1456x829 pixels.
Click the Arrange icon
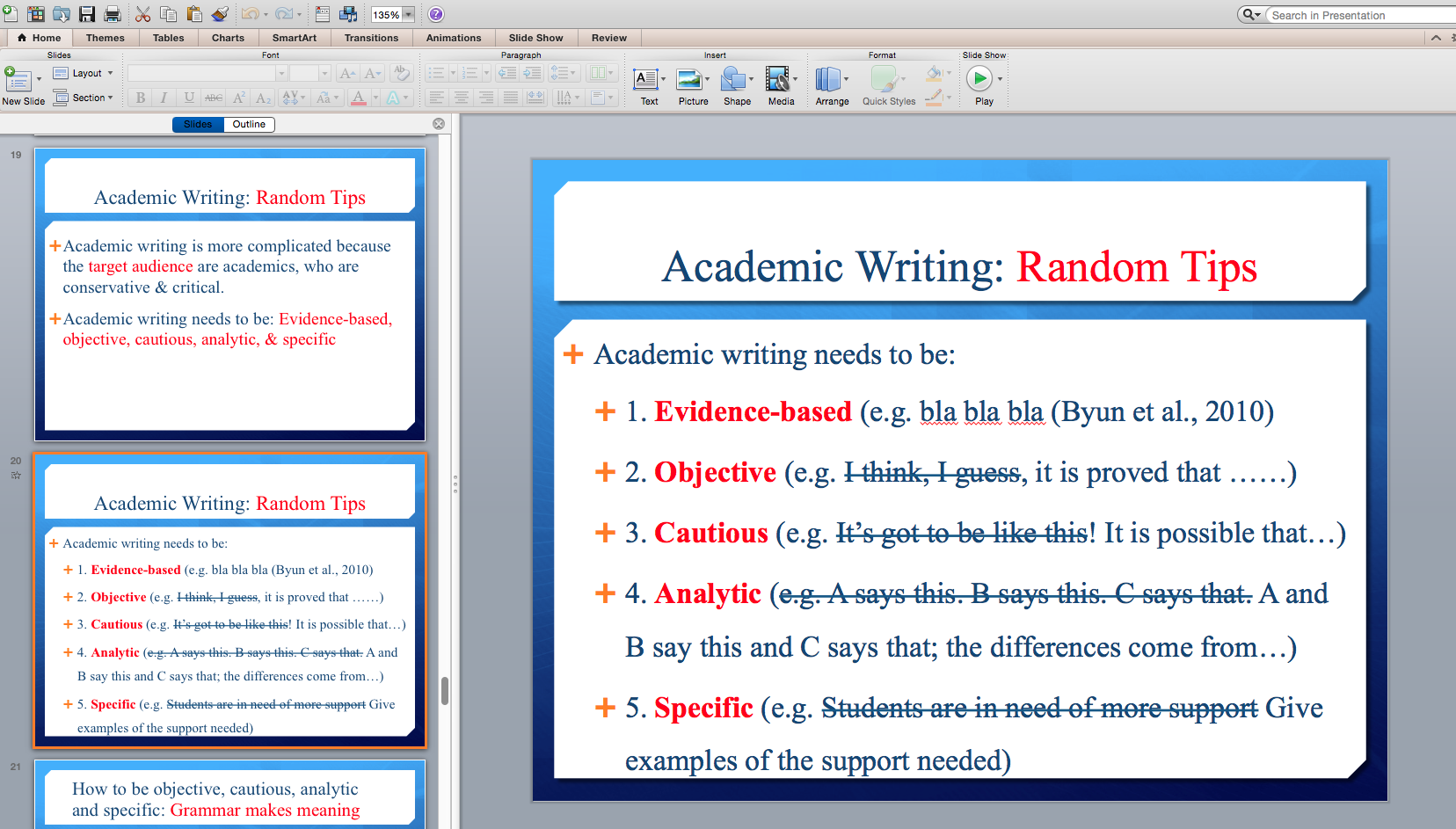point(827,79)
